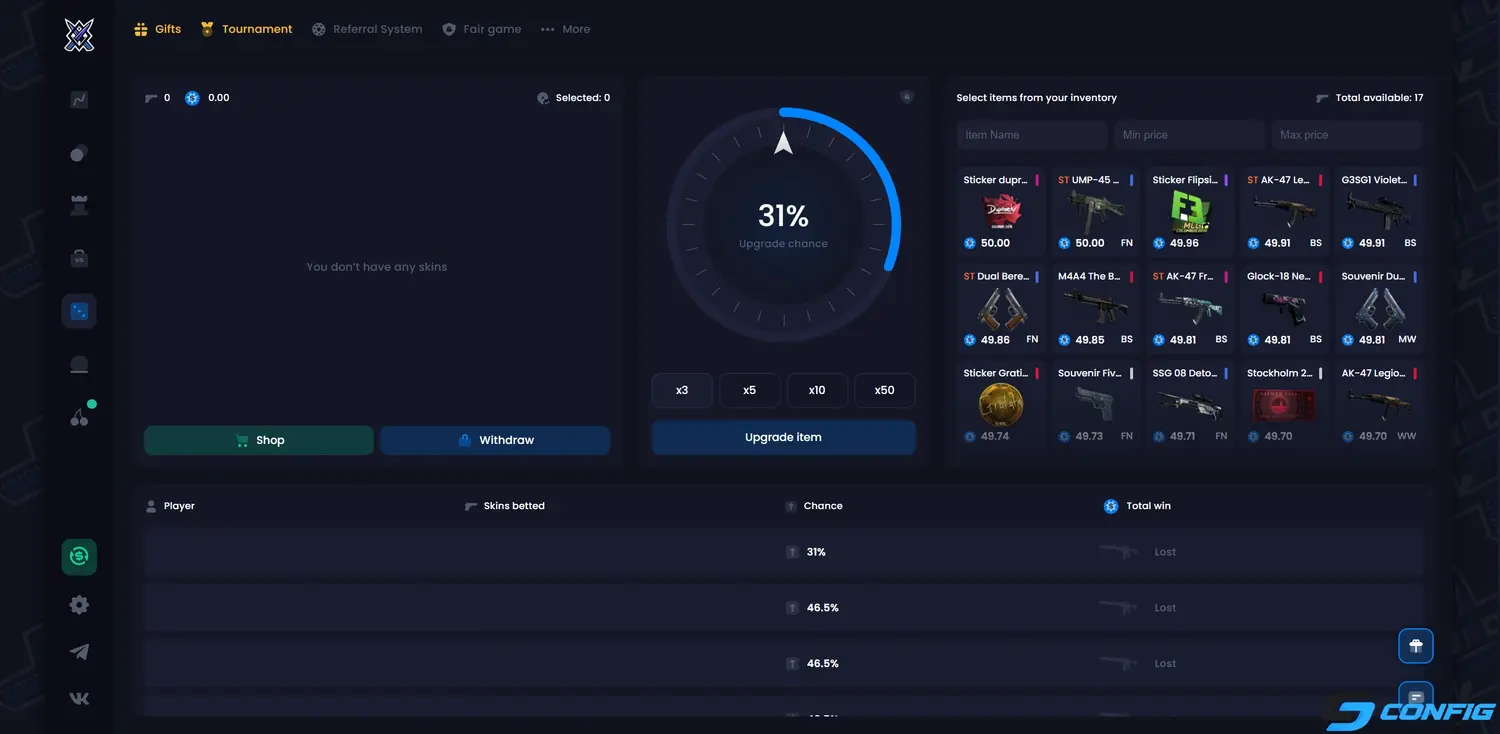Click the Item Name search field
The width and height of the screenshot is (1500, 734).
pyautogui.click(x=1031, y=134)
